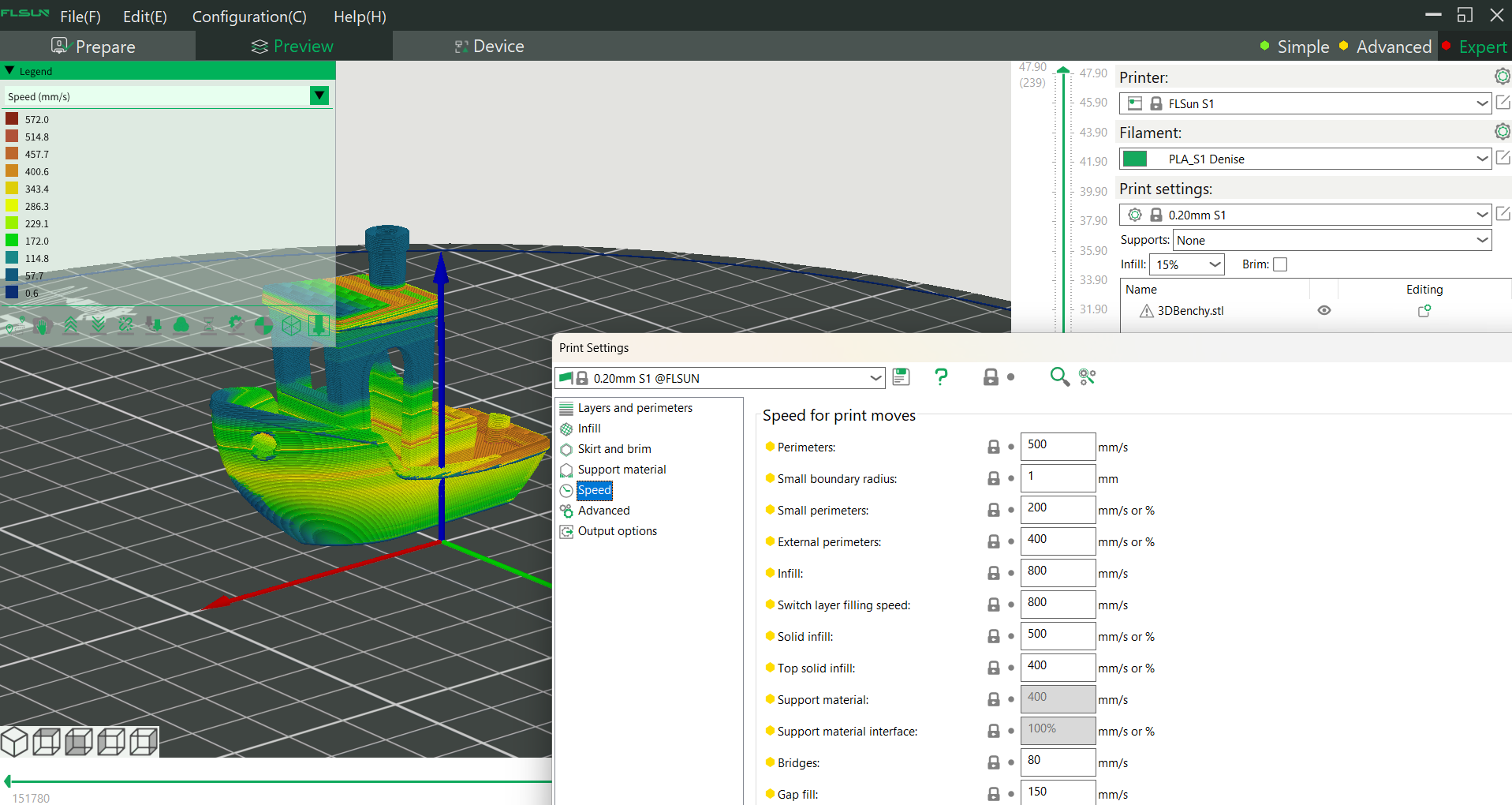
Task: Open compare presets gear-magnifier icon
Action: pyautogui.click(x=1088, y=377)
